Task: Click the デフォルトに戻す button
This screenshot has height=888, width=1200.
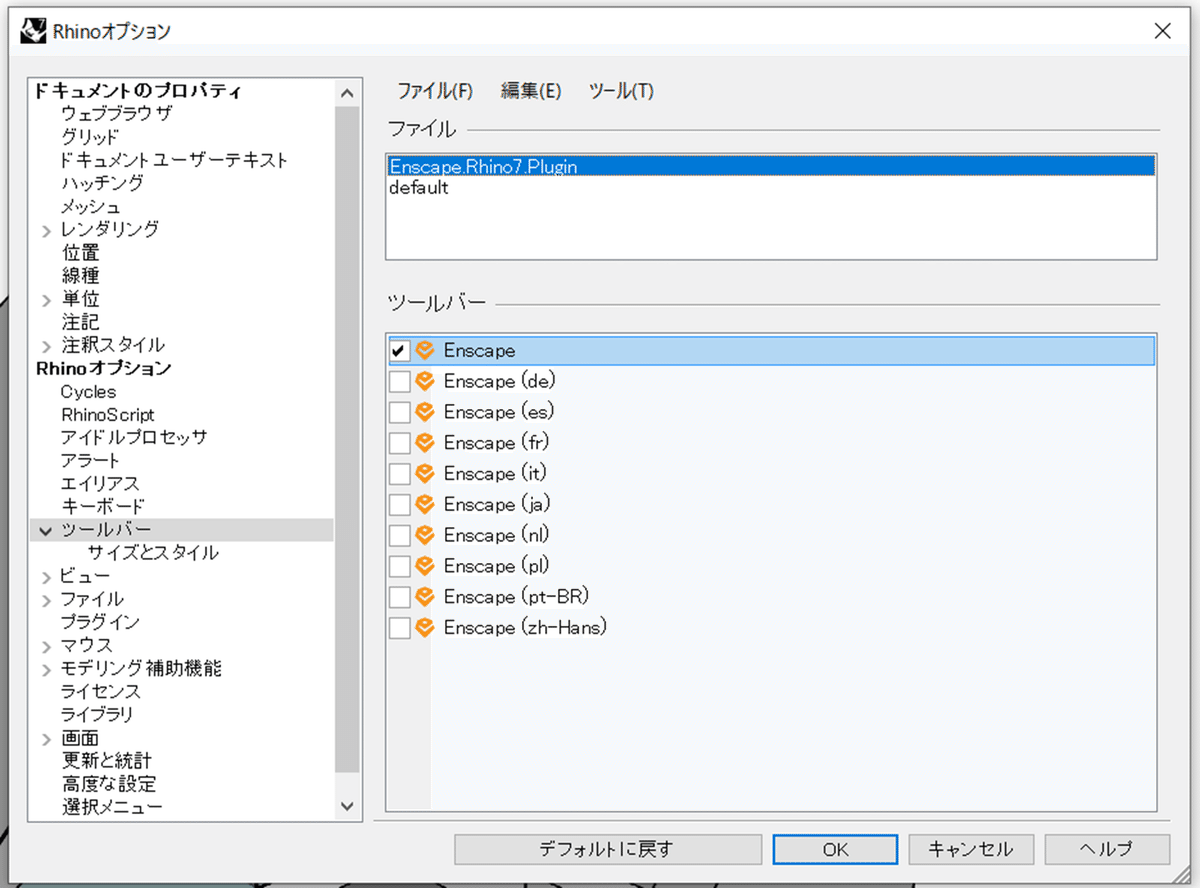Action: [606, 849]
